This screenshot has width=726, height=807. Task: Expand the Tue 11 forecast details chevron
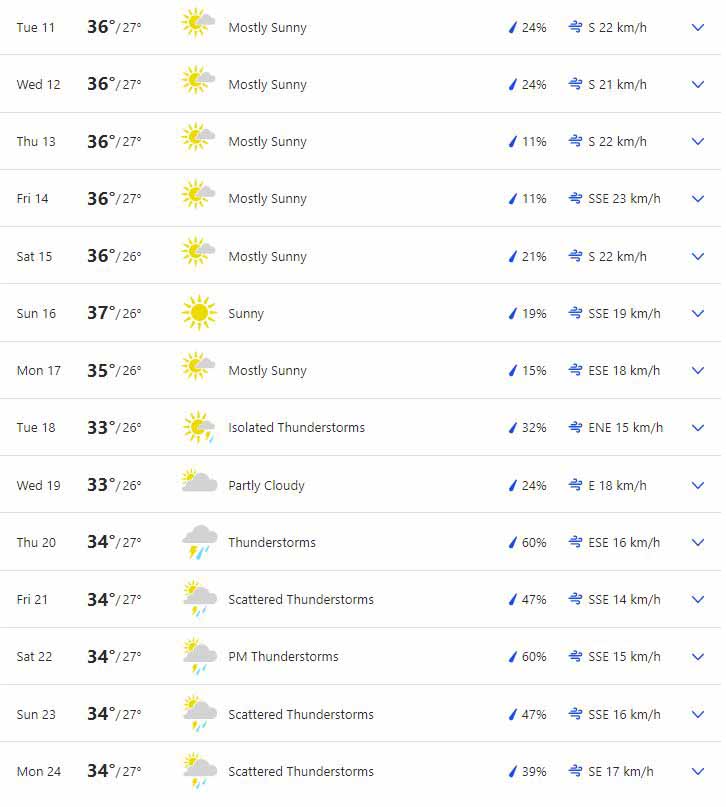coord(698,27)
